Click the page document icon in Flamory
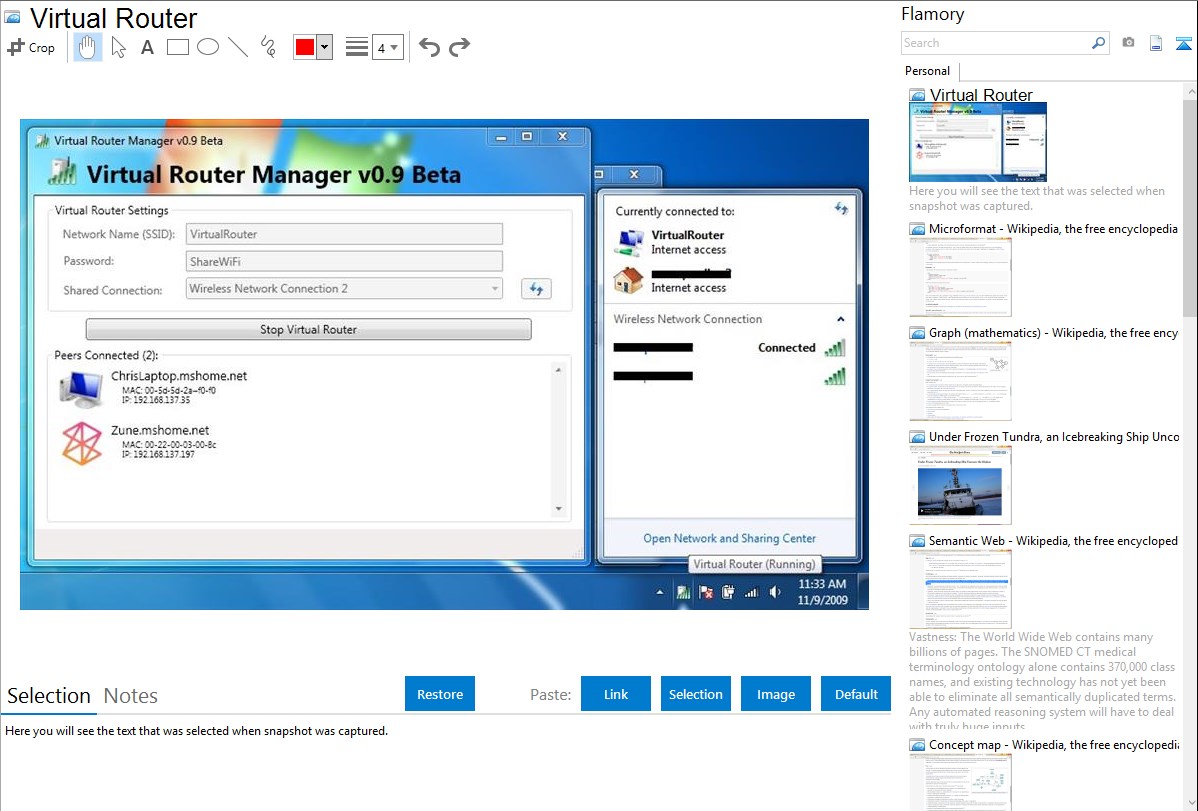 (x=1156, y=43)
